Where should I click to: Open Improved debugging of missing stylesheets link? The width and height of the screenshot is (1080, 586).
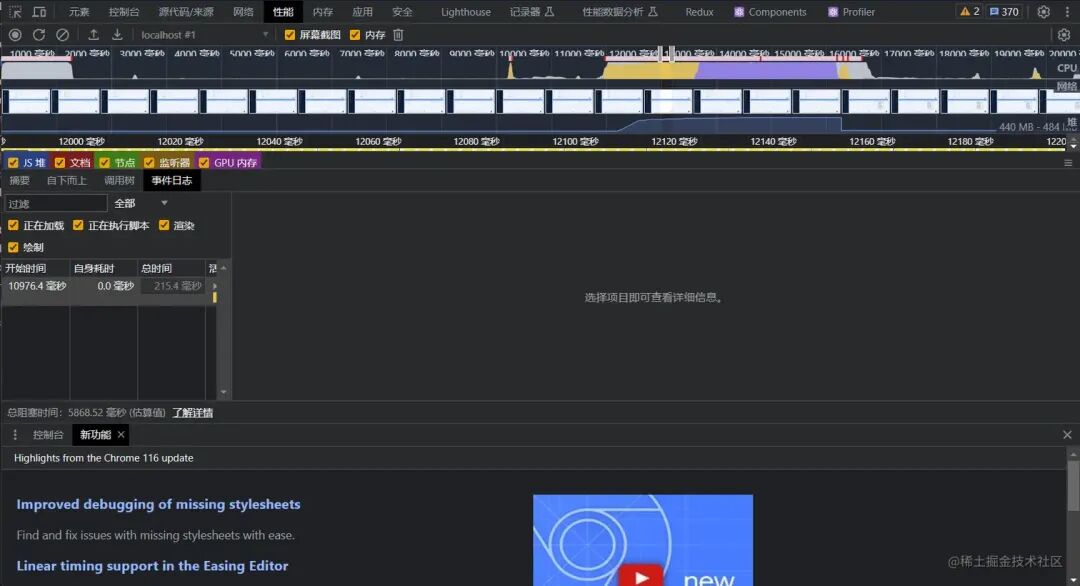[x=158, y=504]
